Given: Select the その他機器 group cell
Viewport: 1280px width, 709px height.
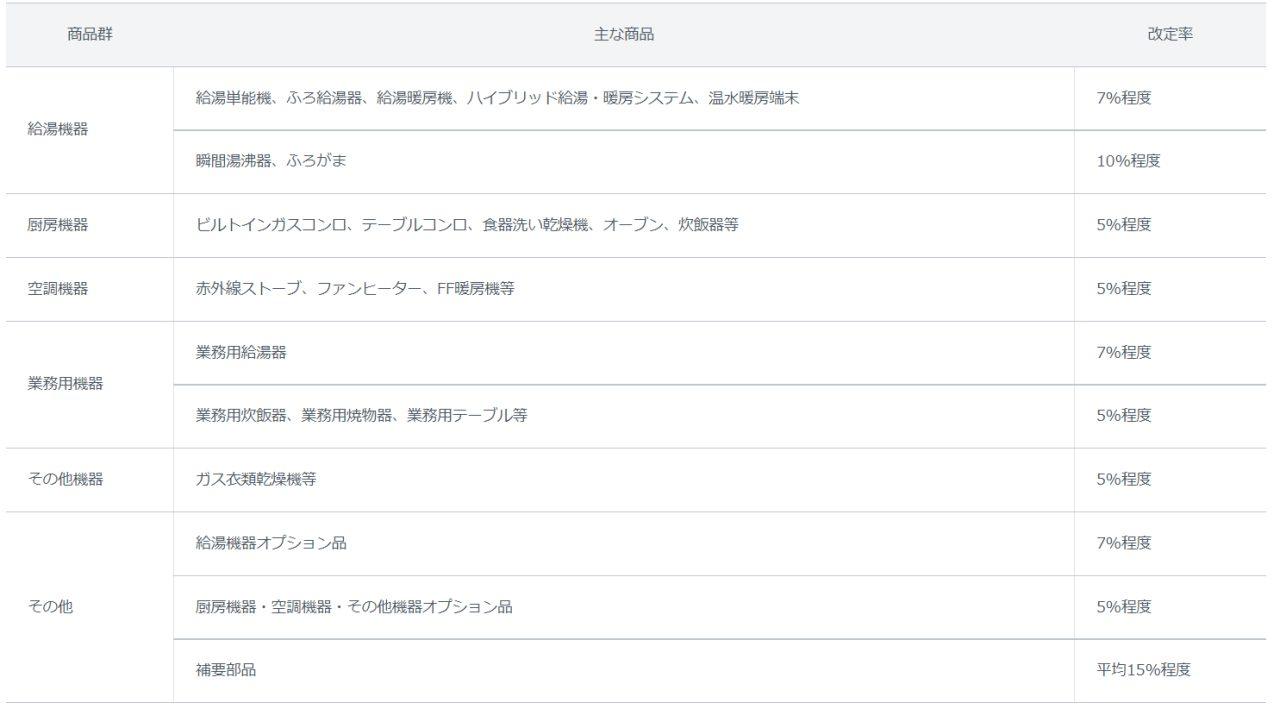Looking at the screenshot, I should (x=90, y=480).
